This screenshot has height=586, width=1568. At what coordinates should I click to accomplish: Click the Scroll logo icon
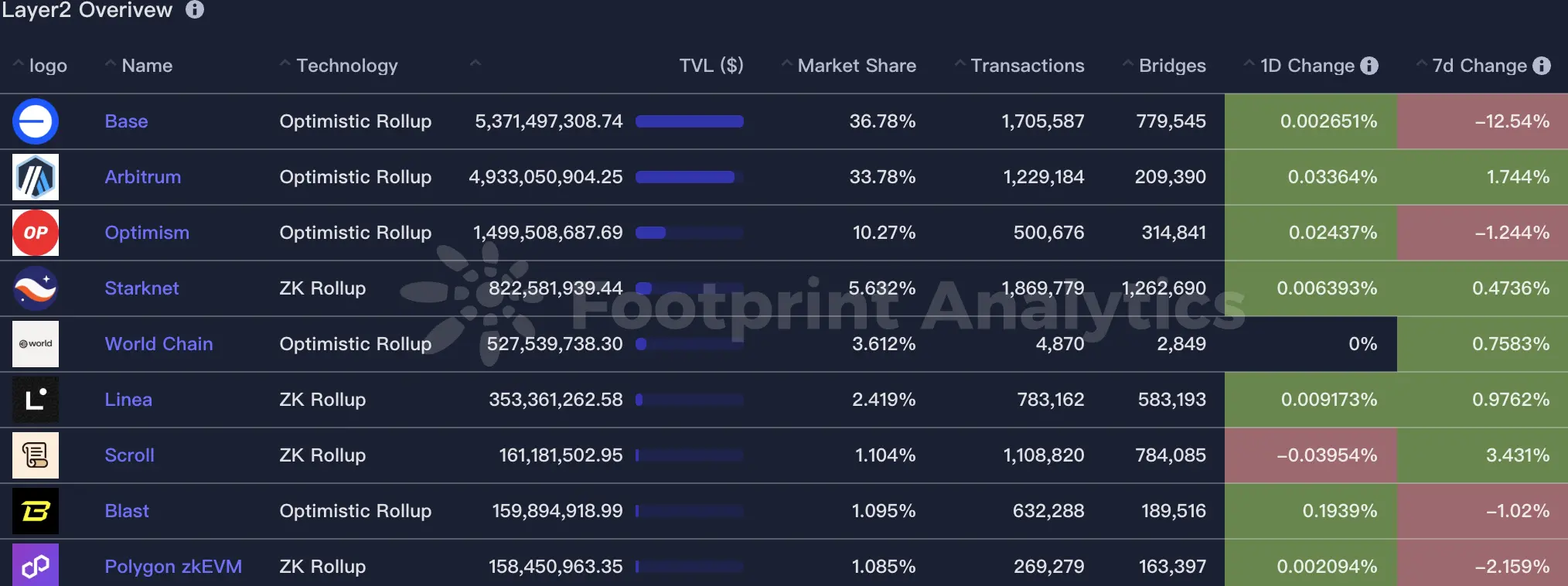click(36, 455)
